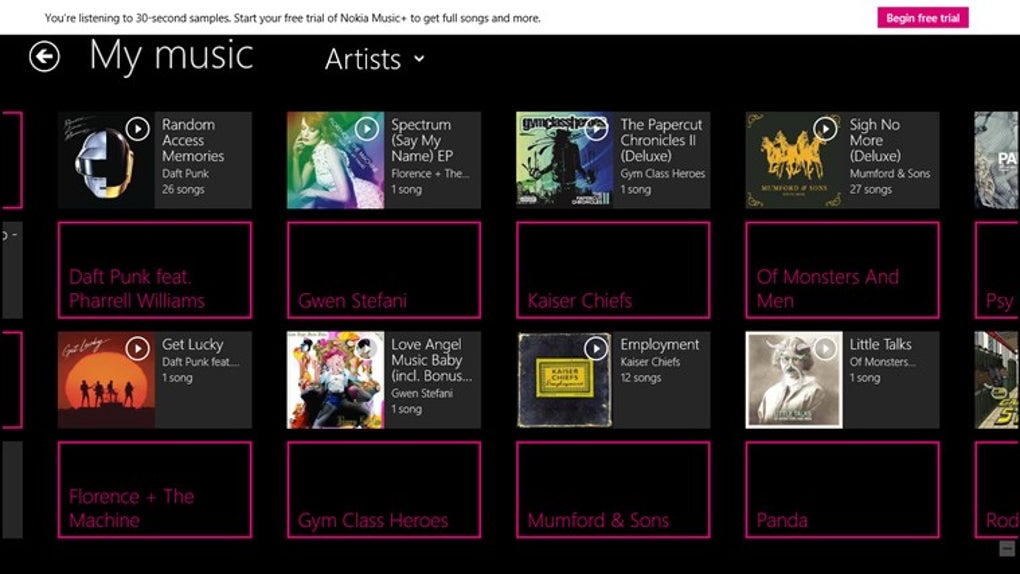Viewport: 1020px width, 574px height.
Task: Open the Gwen Stefani artist tile
Action: [383, 270]
